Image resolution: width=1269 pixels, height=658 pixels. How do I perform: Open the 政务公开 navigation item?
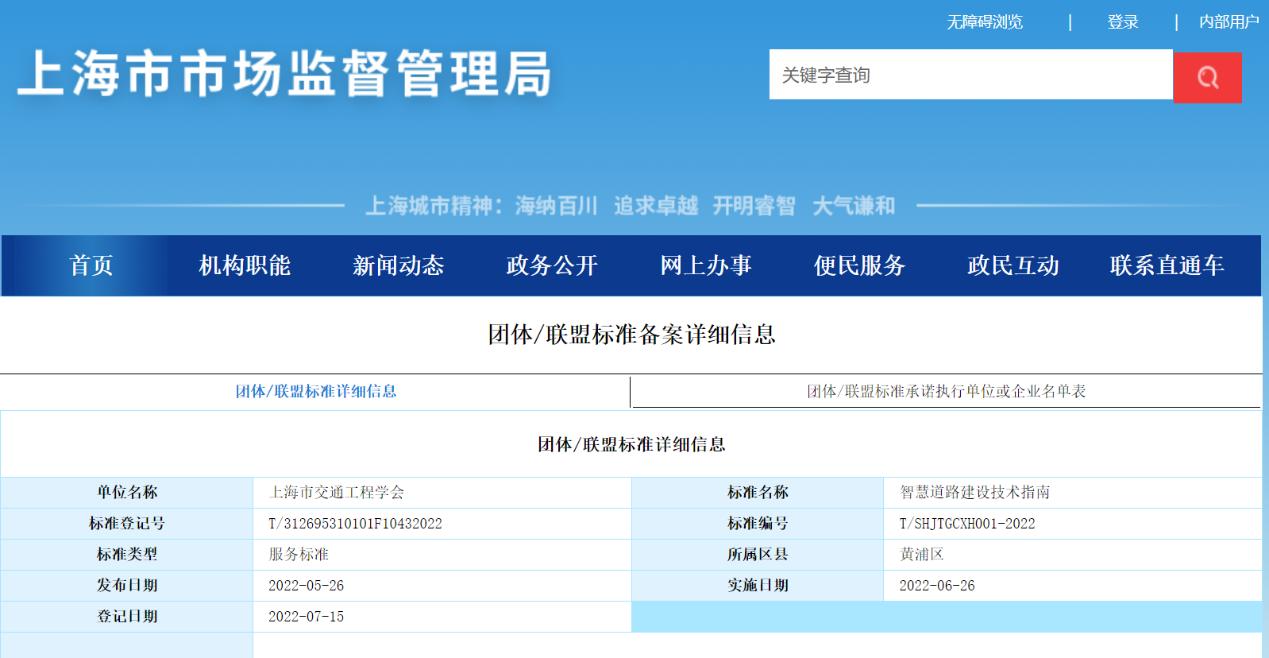[x=552, y=265]
